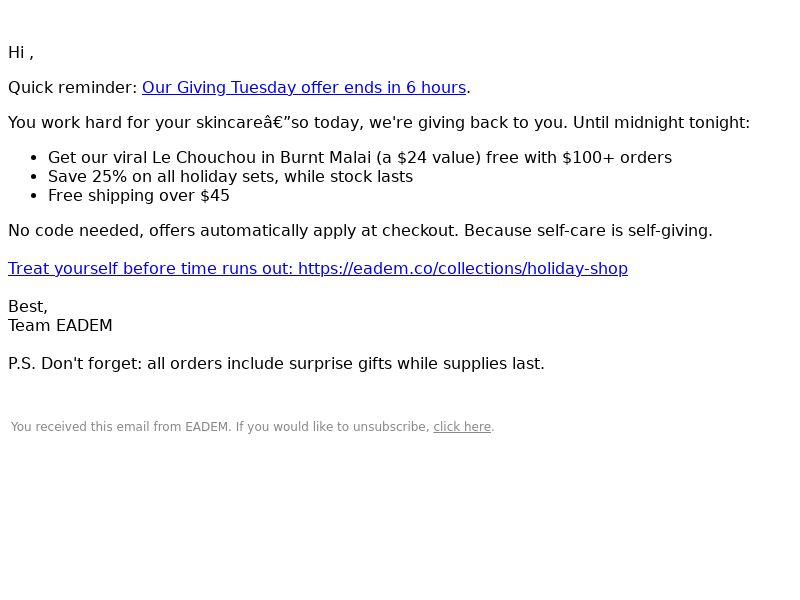Click the bullet dot before 'Get our viral'
Image resolution: width=800 pixels, height=600 pixels.
tap(34, 158)
